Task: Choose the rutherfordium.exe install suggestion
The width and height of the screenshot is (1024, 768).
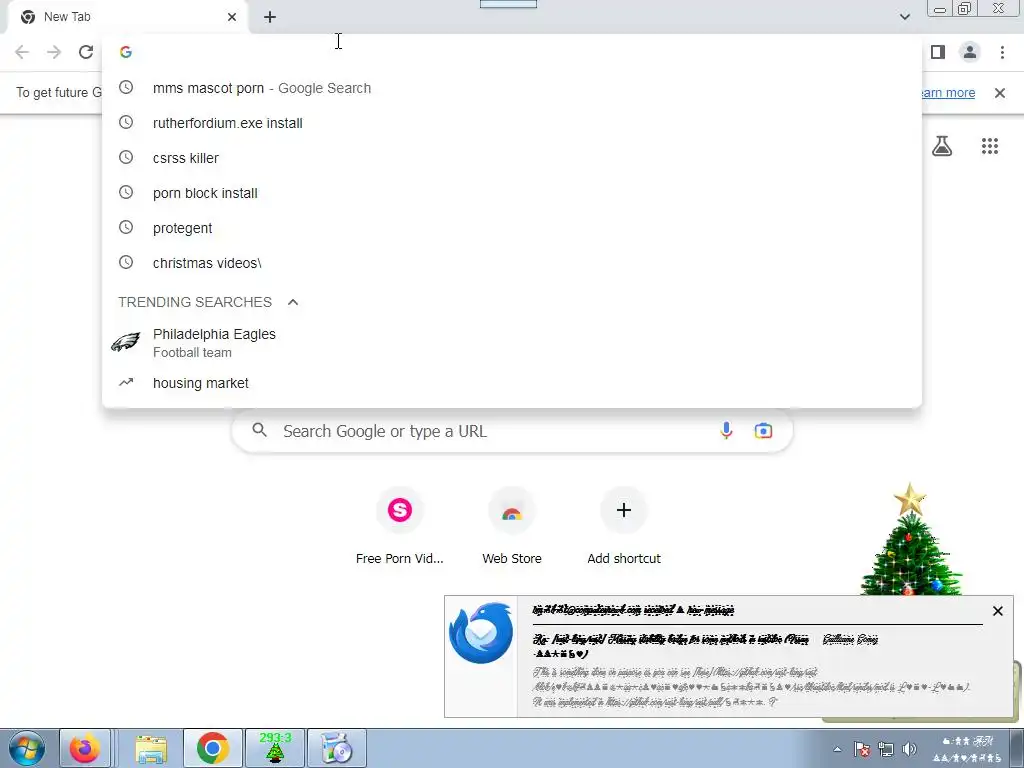Action: click(x=512, y=123)
